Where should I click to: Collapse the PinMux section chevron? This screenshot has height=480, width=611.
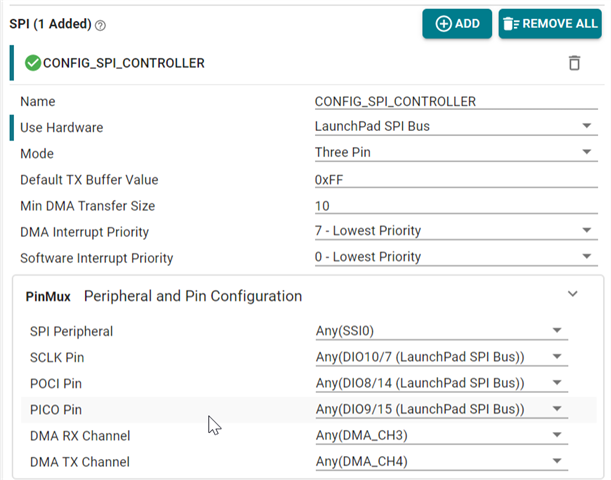pos(573,294)
